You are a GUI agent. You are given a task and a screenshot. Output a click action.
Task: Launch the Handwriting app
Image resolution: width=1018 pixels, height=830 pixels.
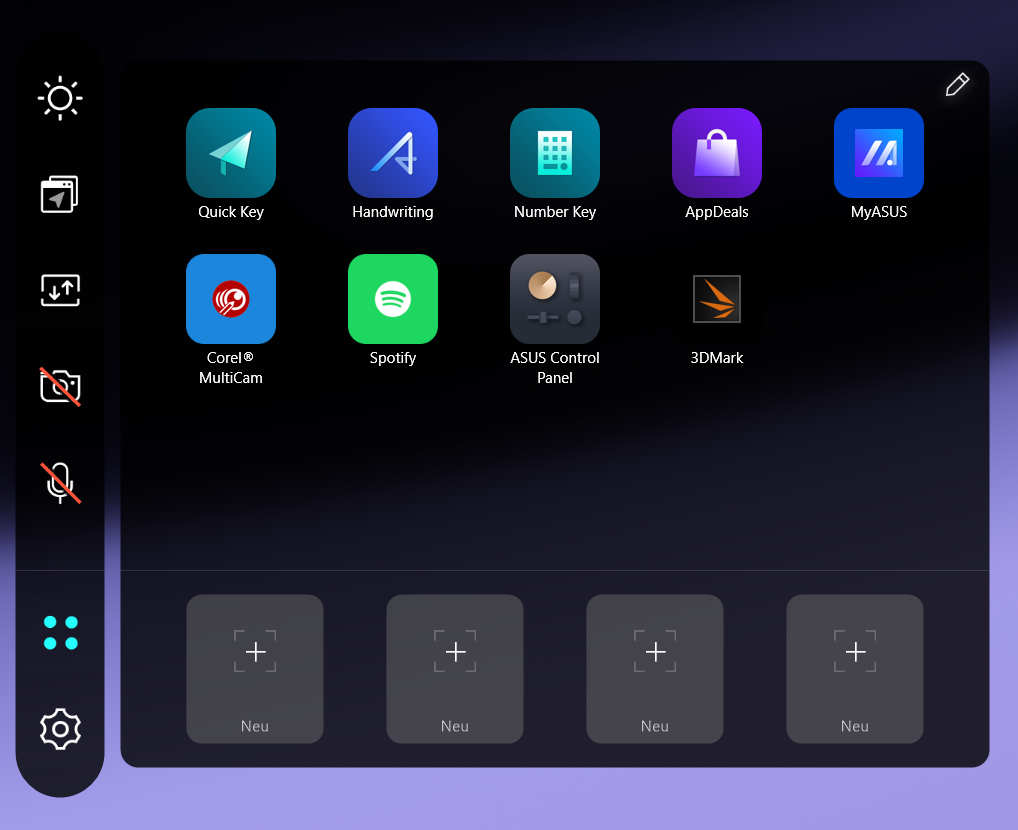tap(393, 153)
